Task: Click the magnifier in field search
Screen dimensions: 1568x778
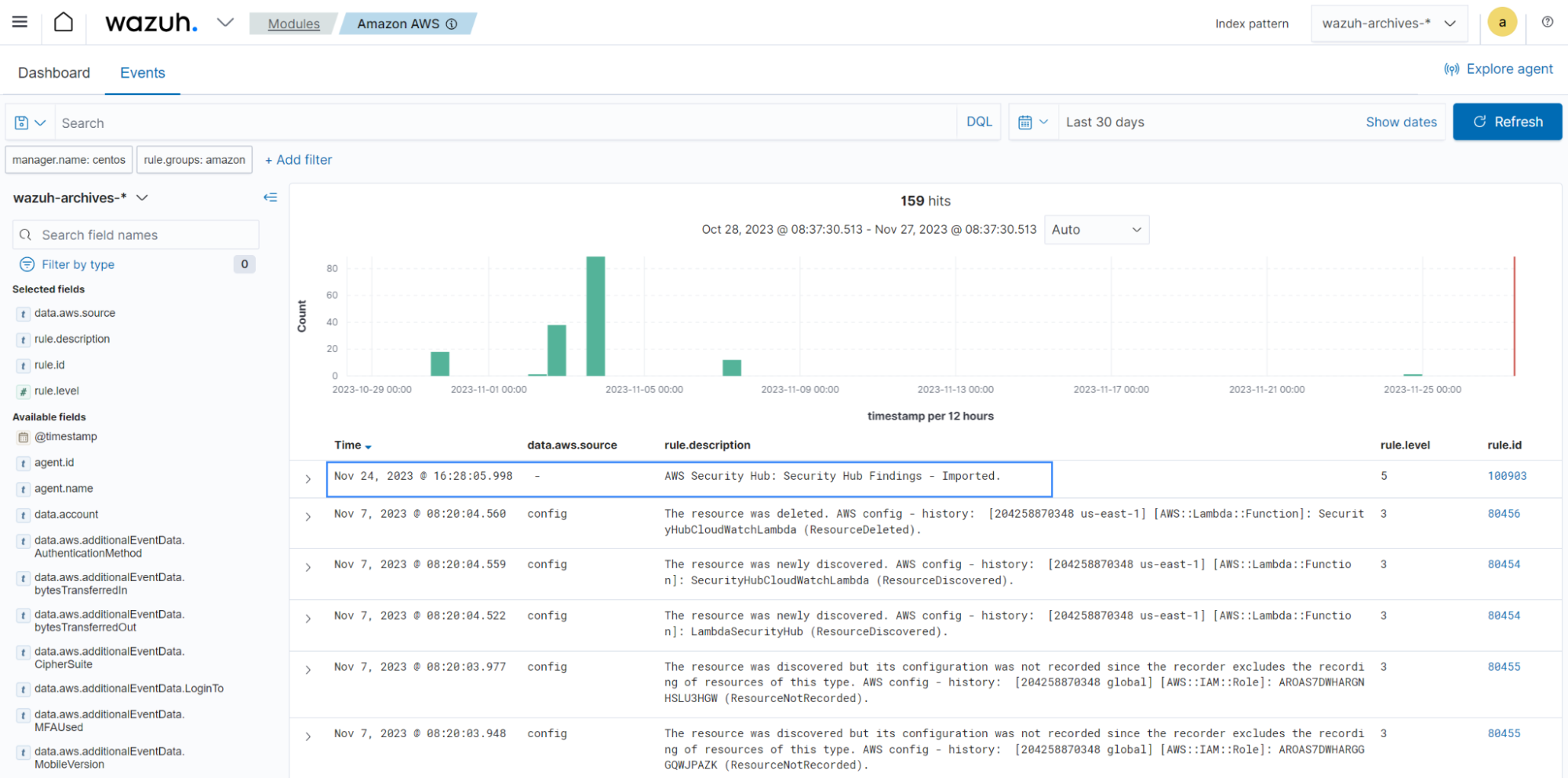Action: pyautogui.click(x=26, y=234)
